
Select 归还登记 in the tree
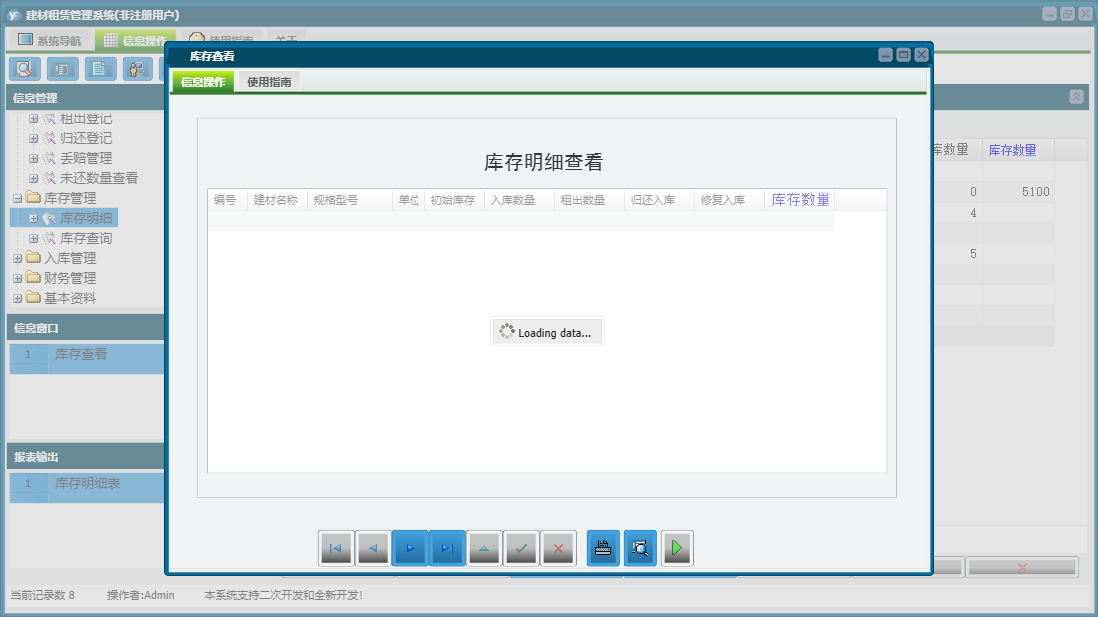click(85, 138)
